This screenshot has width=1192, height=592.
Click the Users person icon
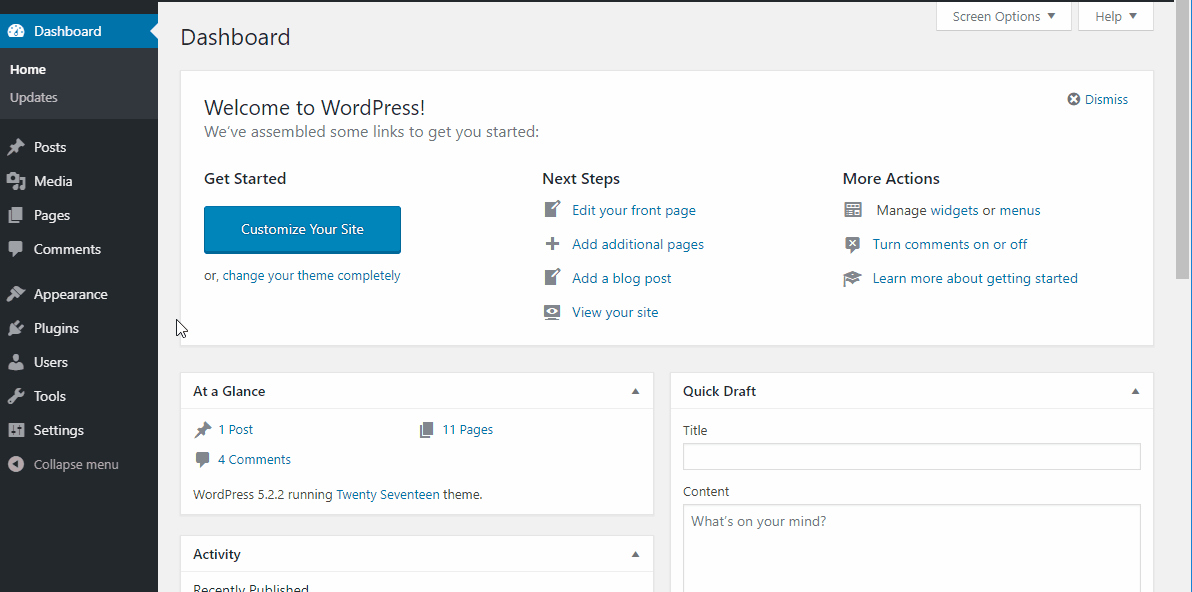point(16,362)
